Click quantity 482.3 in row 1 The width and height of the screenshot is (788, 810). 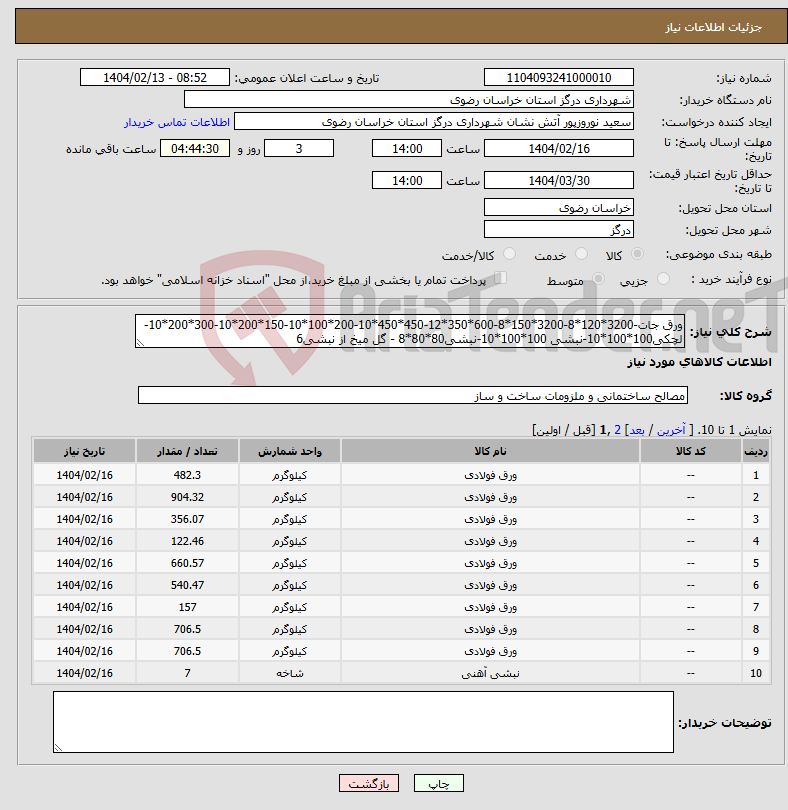tap(187, 475)
